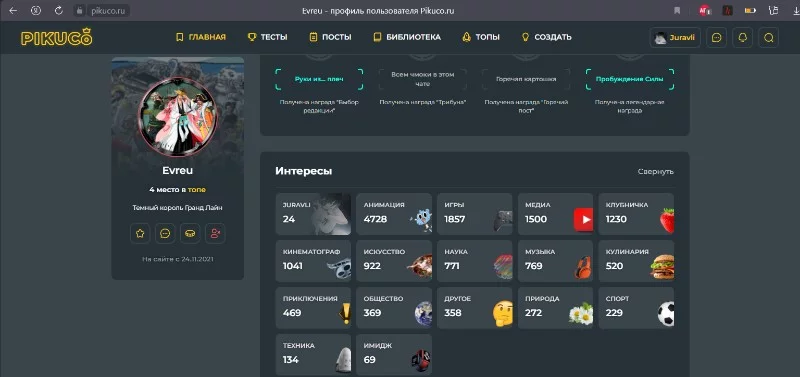800x377 pixels.
Task: Open the Посты menu item
Action: click(330, 37)
